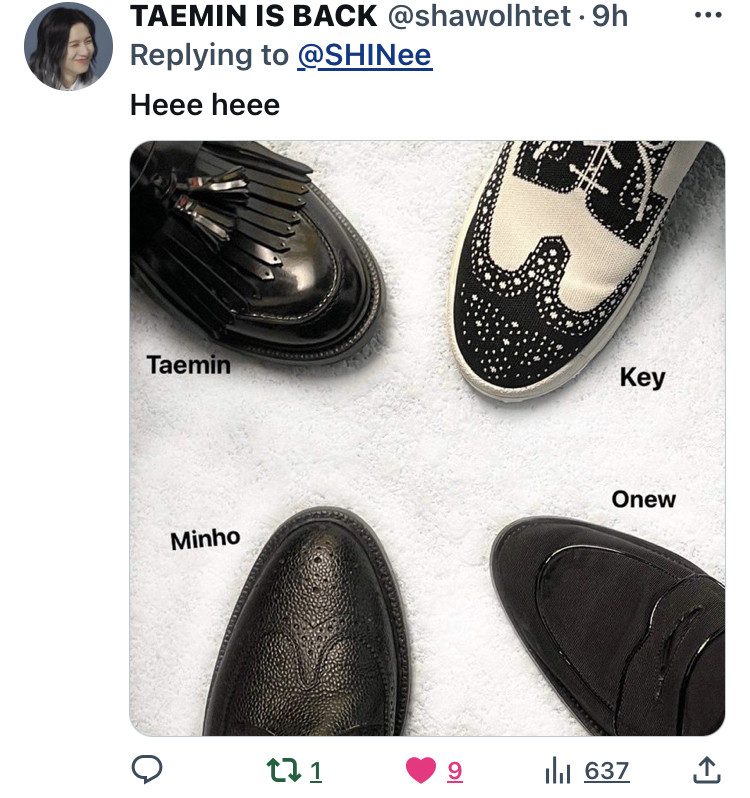This screenshot has height=798, width=750.
Task: Open the @SHINee mention link
Action: (365, 55)
